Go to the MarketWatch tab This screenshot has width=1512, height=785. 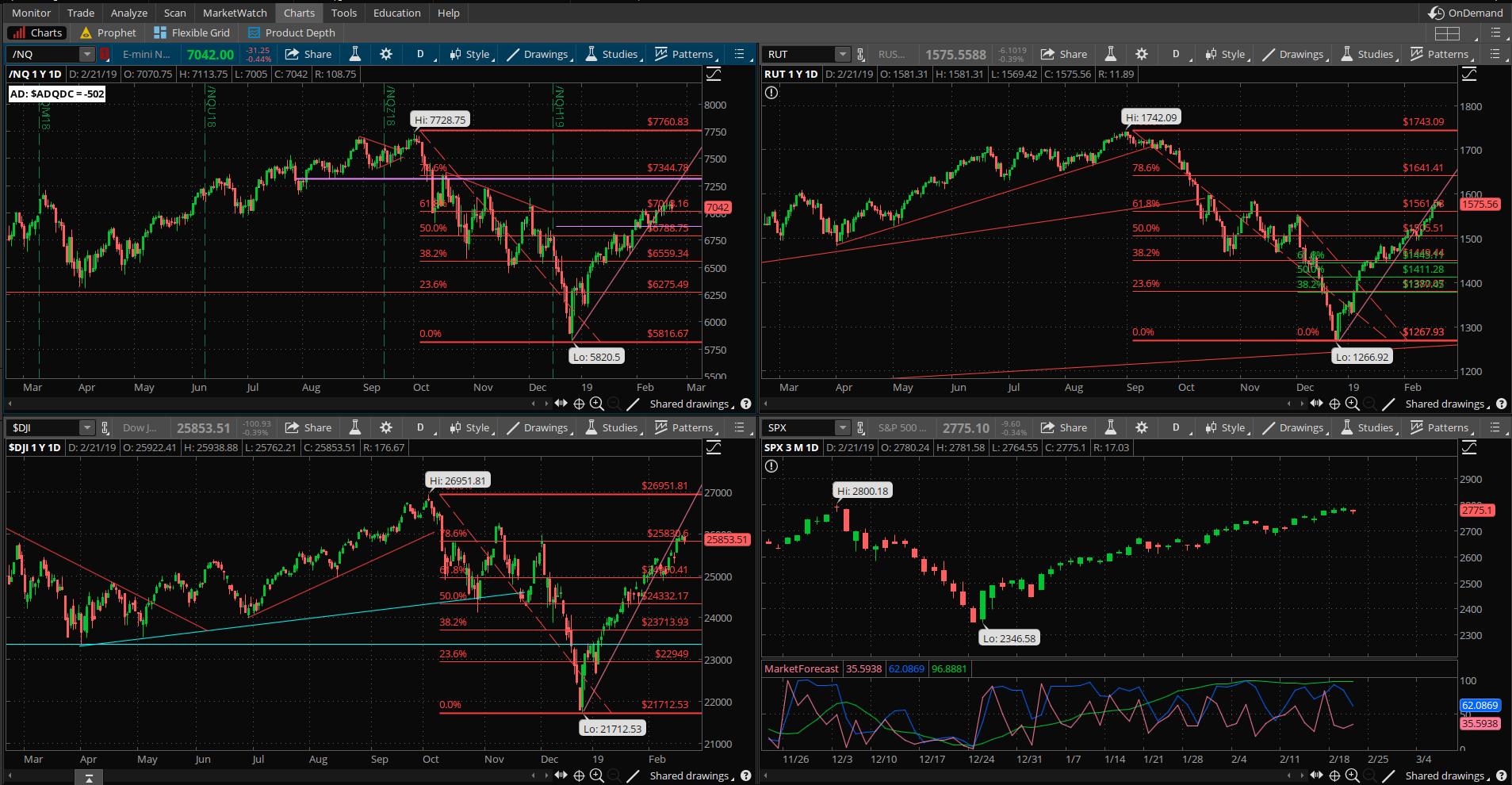(x=235, y=13)
